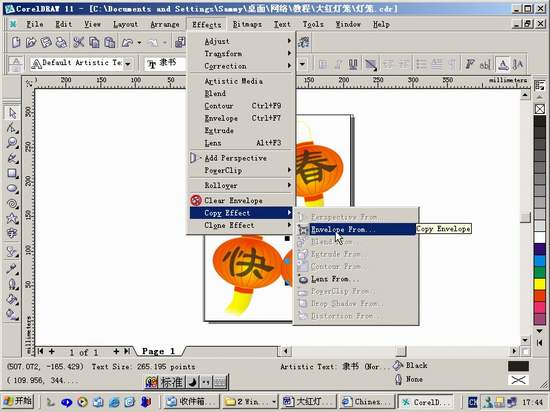
Task: Toggle the moon icon on the IME bar
Action: point(193,382)
